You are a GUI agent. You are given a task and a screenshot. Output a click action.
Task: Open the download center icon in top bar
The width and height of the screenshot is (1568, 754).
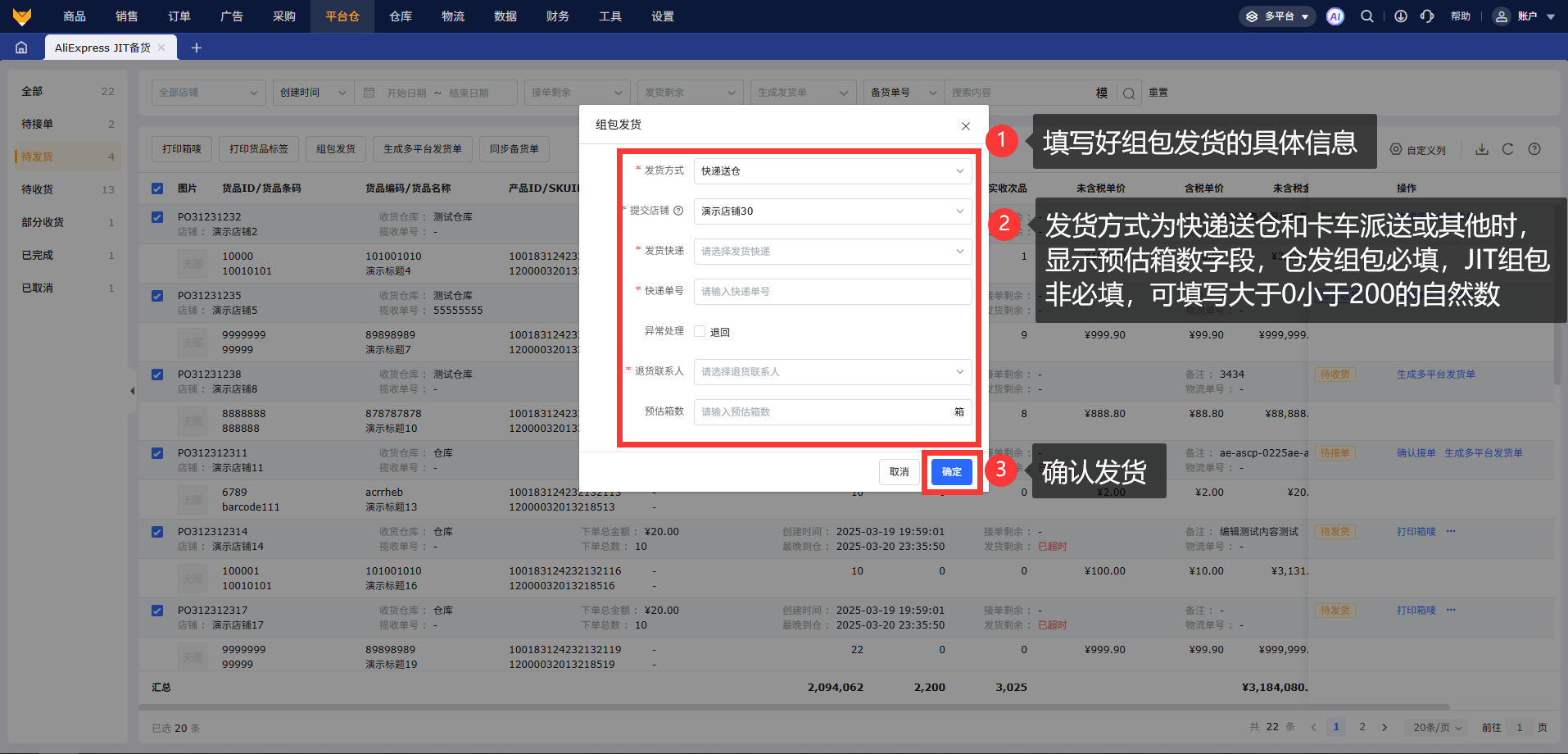(1401, 16)
